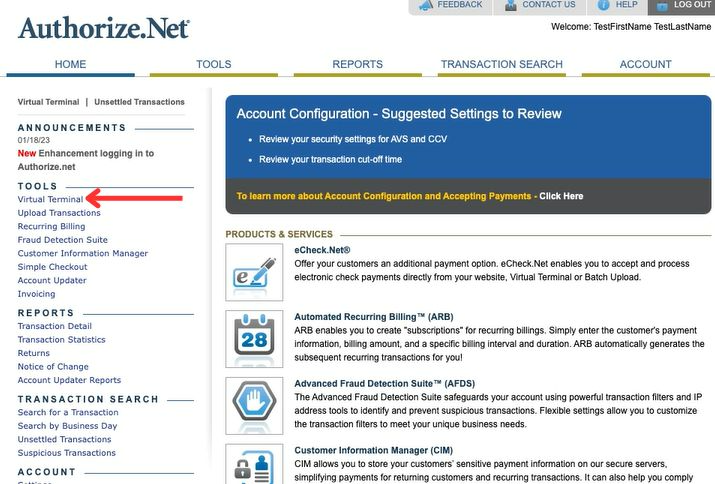Open the Transaction Detail report
Image resolution: width=715 pixels, height=484 pixels.
pyautogui.click(x=55, y=326)
